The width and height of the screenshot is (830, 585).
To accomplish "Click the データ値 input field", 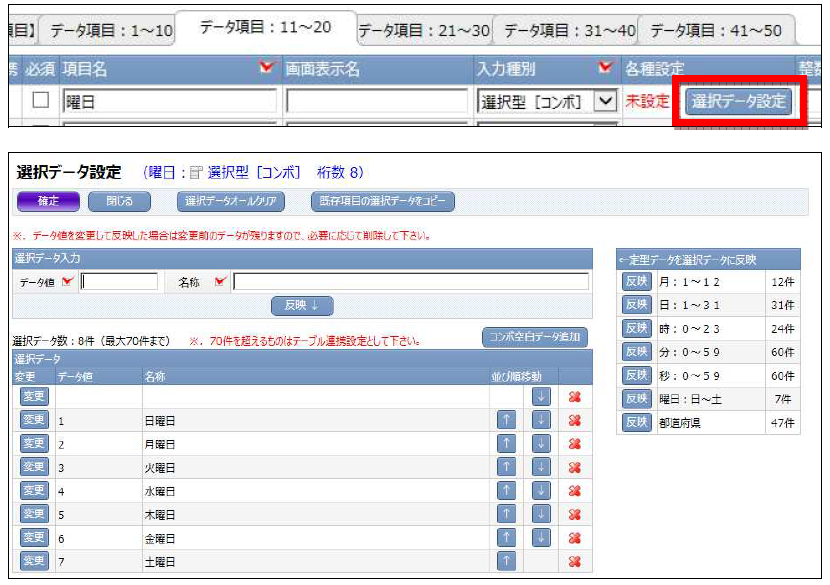I will point(120,282).
